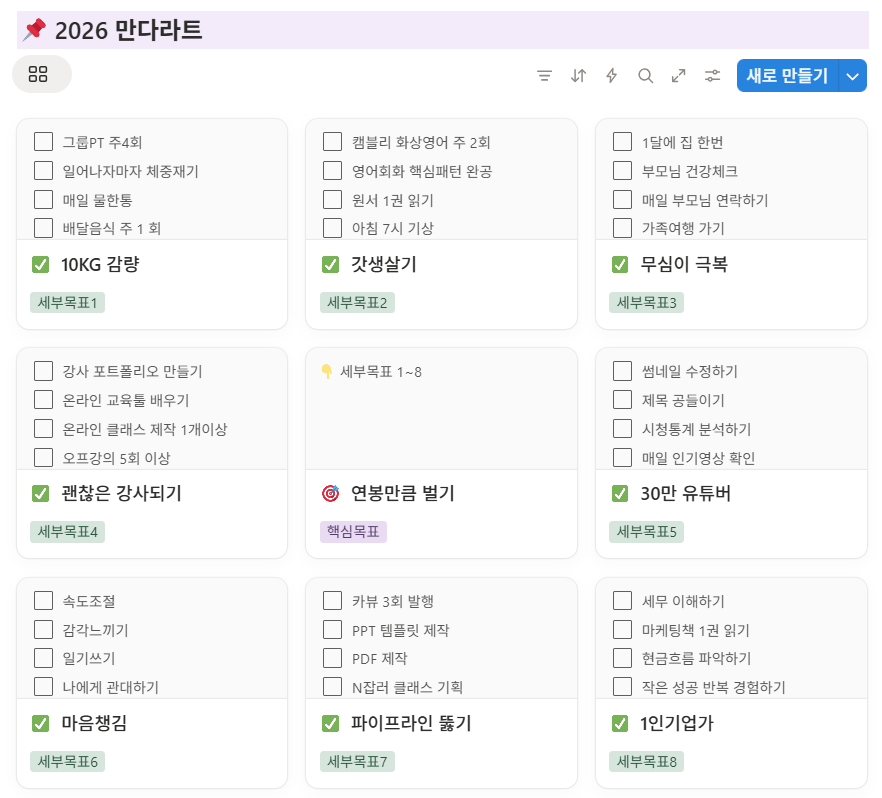This screenshot has width=882, height=798.
Task: Open the database Search
Action: [x=645, y=75]
